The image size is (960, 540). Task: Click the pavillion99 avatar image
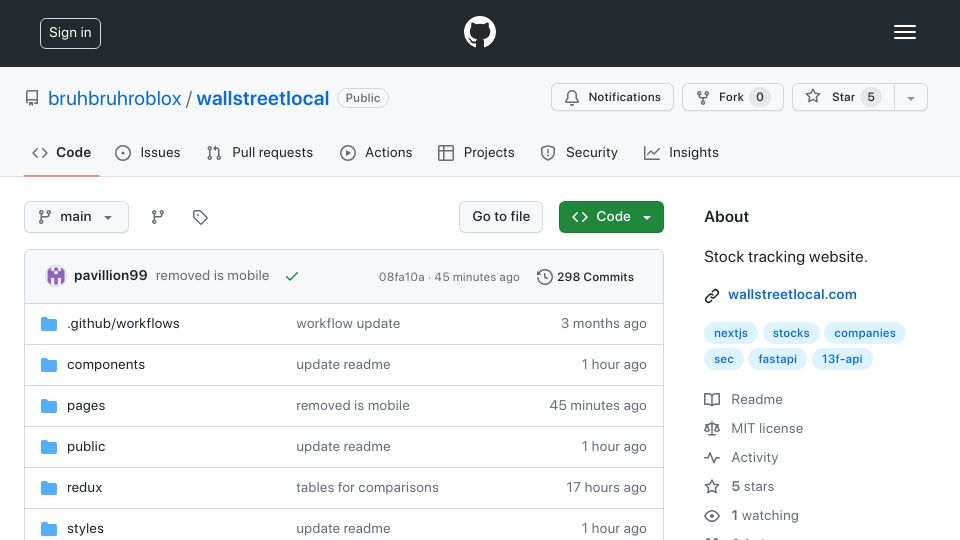pos(56,276)
